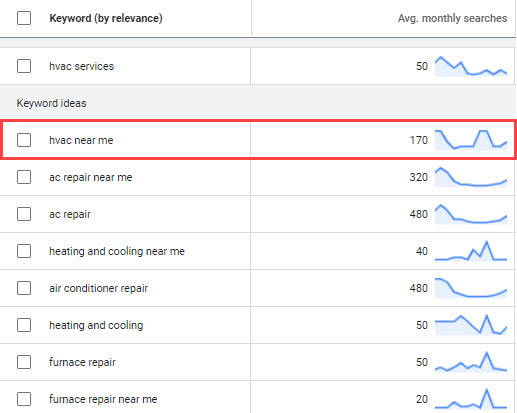
Task: Select the hvac near me checkbox
Action: (x=24, y=140)
